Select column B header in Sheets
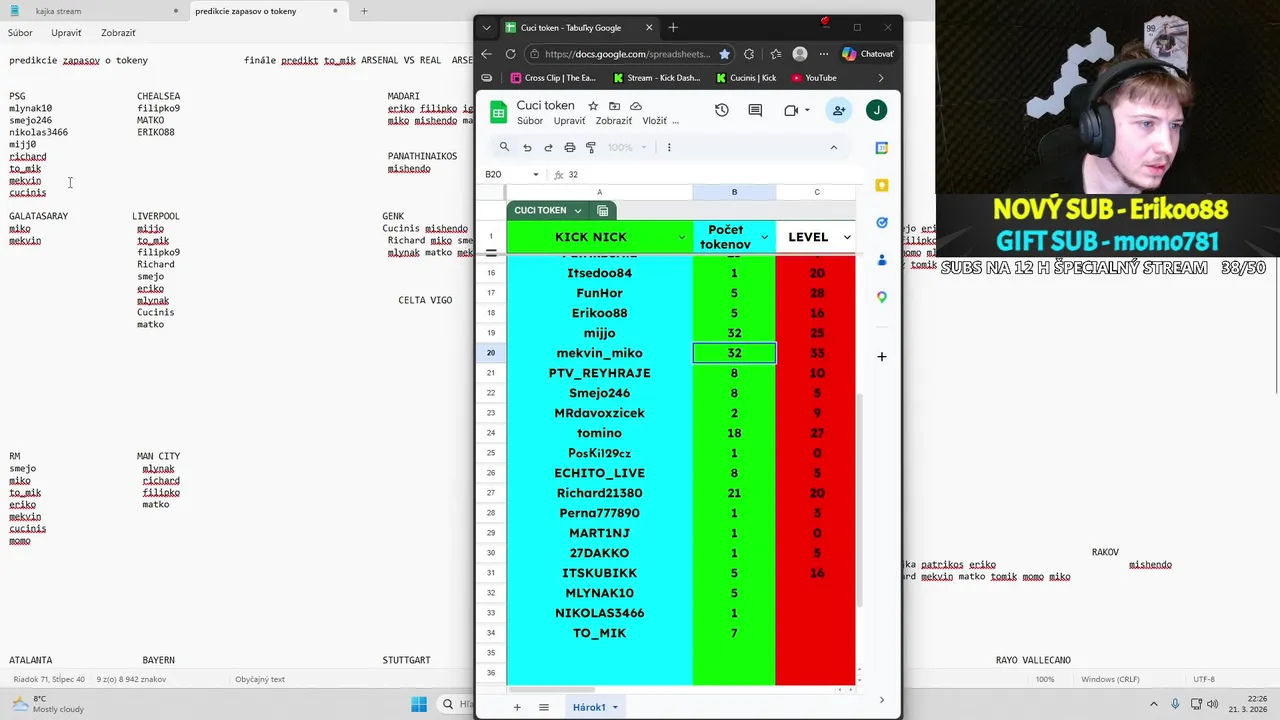This screenshot has height=720, width=1280. 734,192
